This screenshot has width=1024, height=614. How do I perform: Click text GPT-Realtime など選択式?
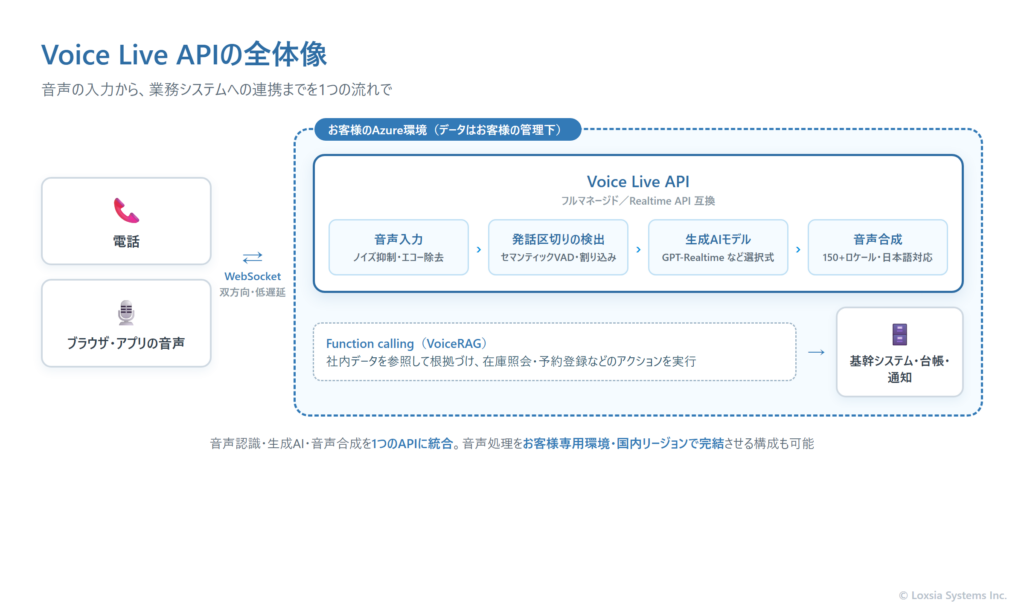pyautogui.click(x=718, y=257)
